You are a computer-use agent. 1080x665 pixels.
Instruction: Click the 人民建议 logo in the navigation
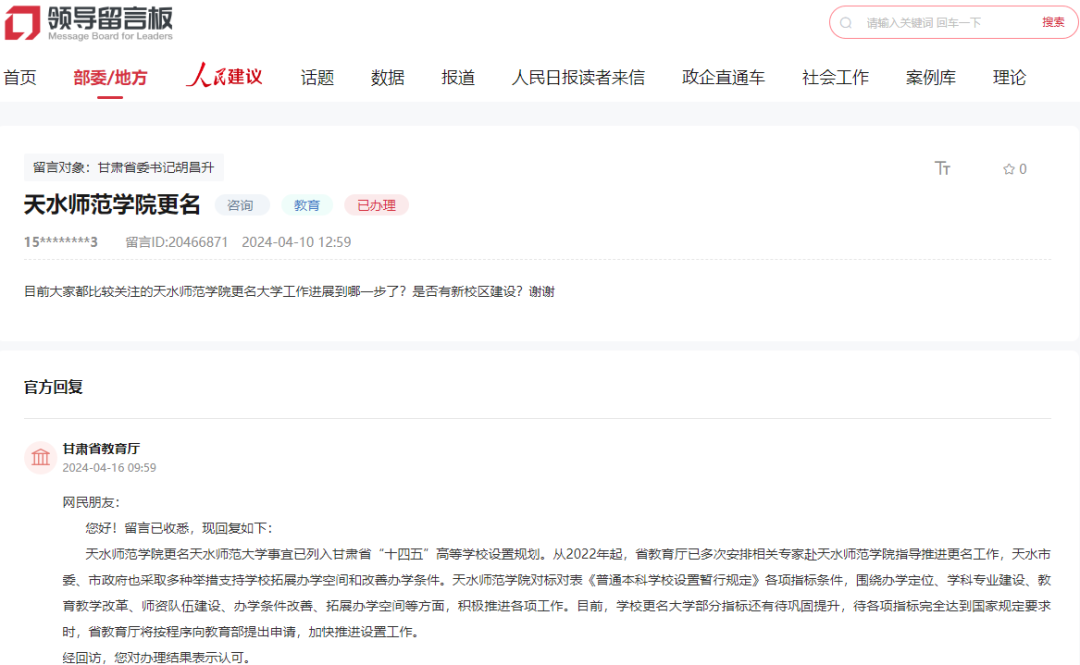(223, 76)
